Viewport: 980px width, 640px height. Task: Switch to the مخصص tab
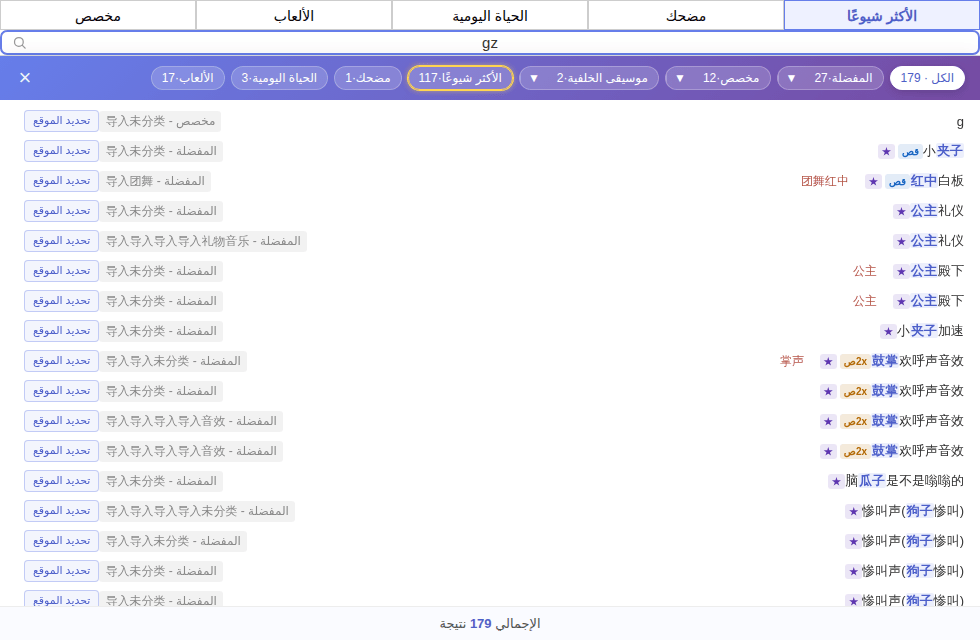tap(98, 16)
